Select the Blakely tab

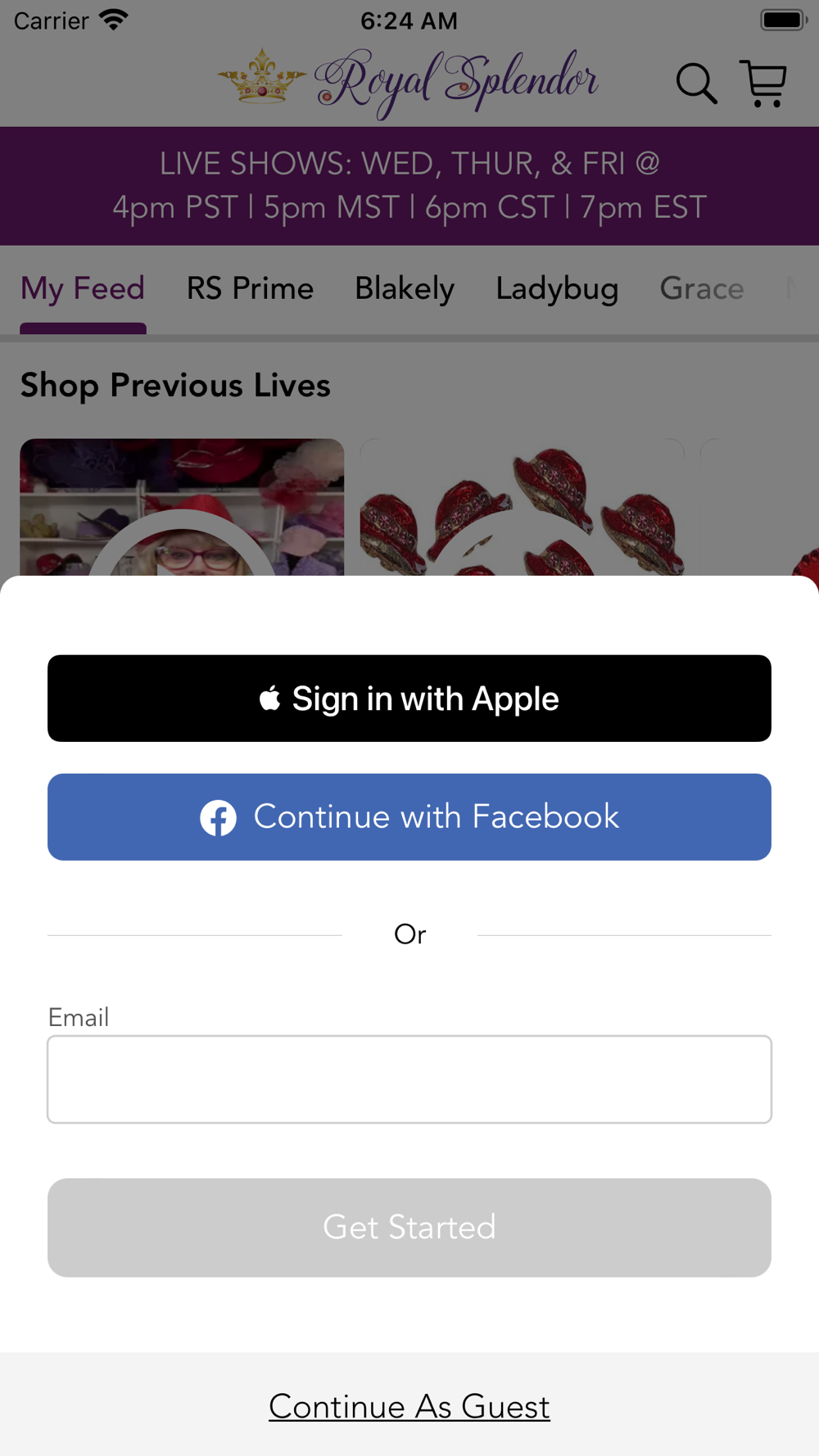(x=405, y=289)
